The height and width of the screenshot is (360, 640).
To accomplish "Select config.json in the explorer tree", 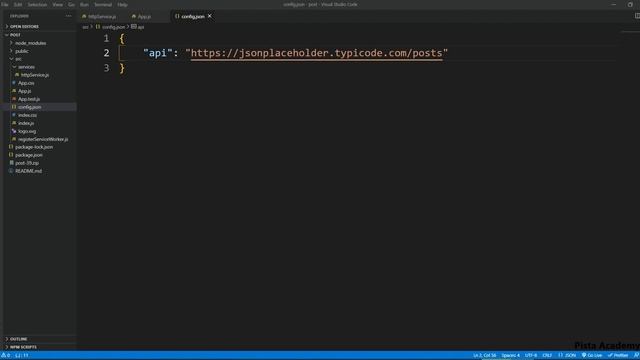I will [29, 107].
